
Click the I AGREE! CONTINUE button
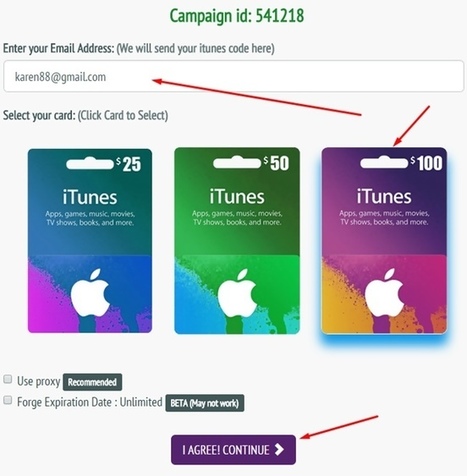(233, 450)
